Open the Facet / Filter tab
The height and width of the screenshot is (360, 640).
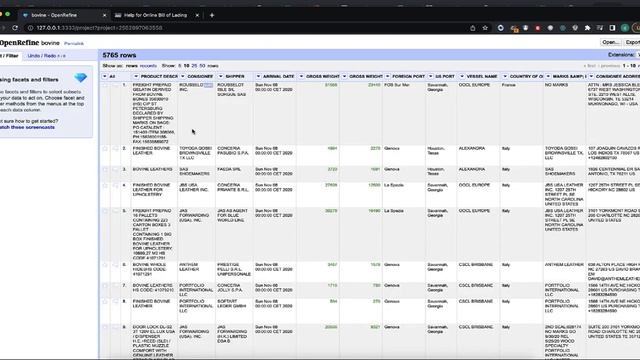tap(10, 56)
